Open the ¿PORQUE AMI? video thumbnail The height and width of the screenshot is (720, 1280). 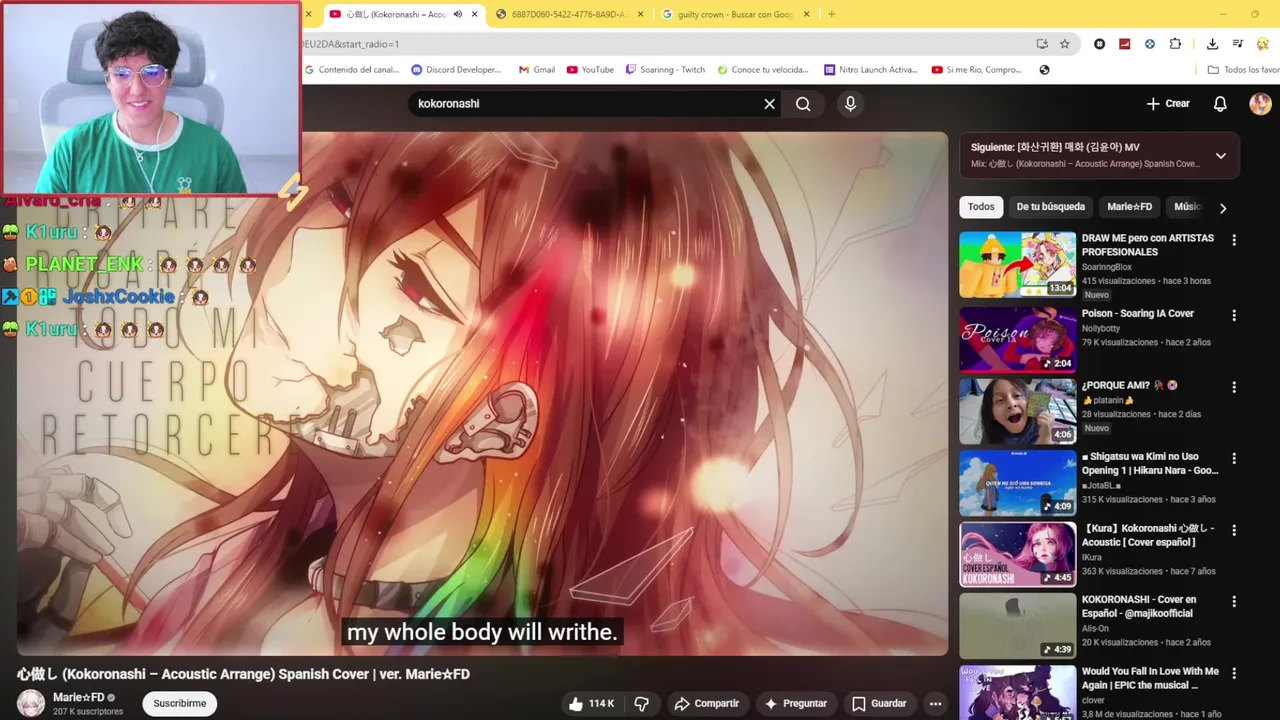tap(1017, 411)
